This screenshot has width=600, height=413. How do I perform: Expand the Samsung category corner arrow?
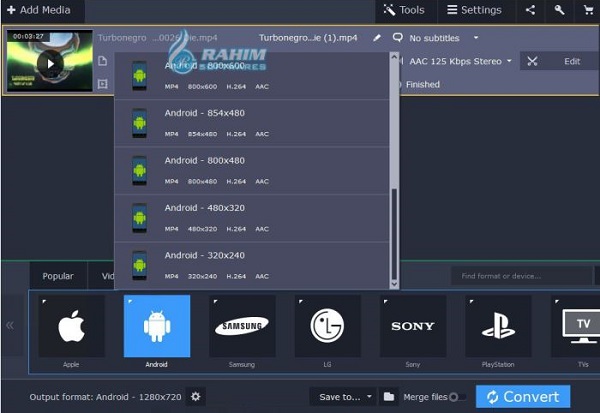point(215,302)
